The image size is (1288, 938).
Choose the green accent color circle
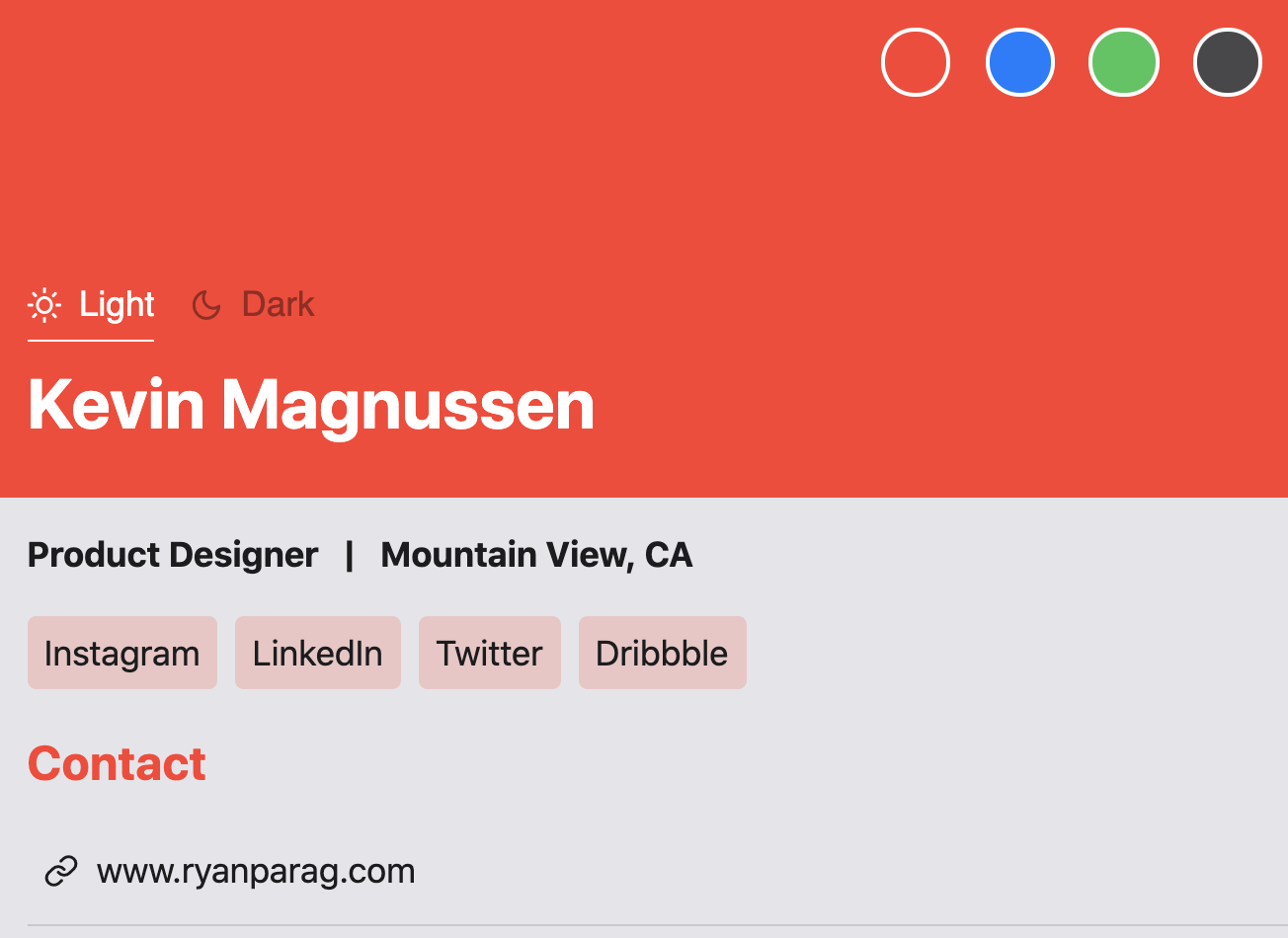1124,61
